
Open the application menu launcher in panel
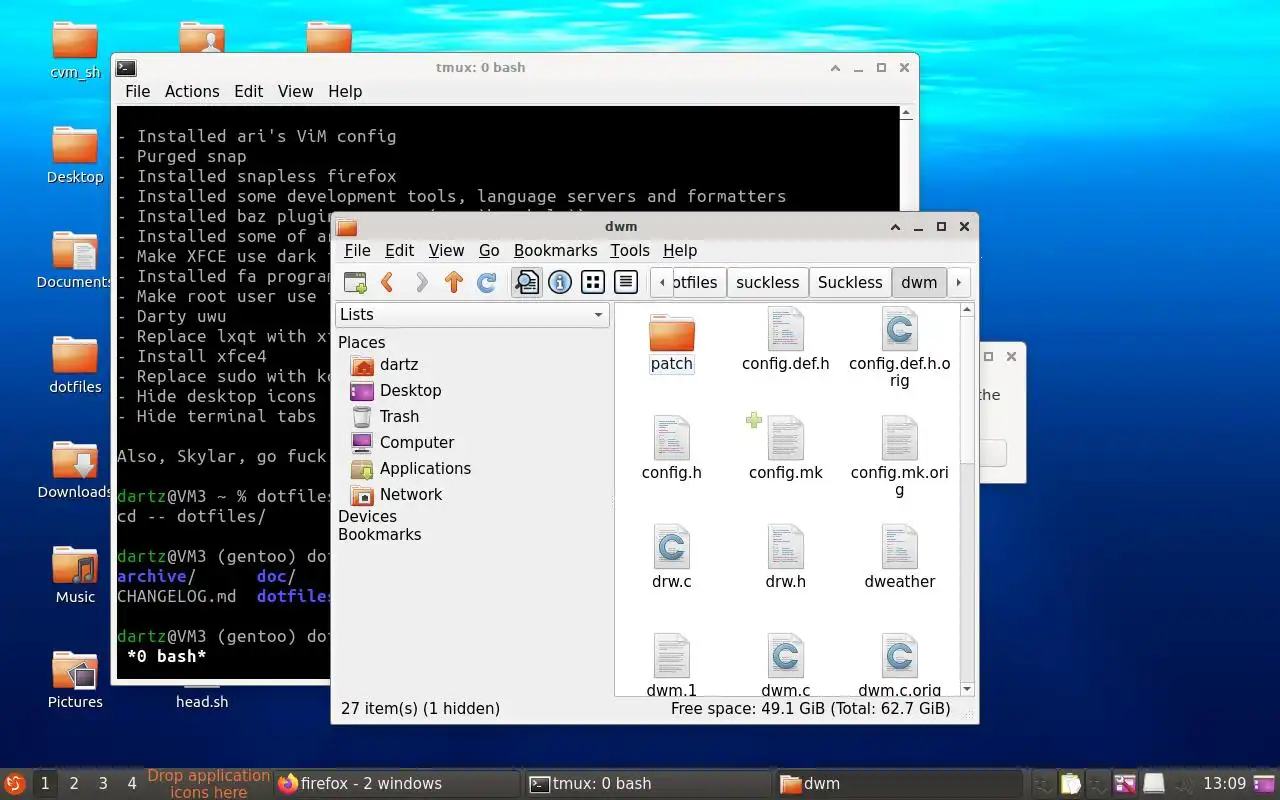pyautogui.click(x=14, y=784)
